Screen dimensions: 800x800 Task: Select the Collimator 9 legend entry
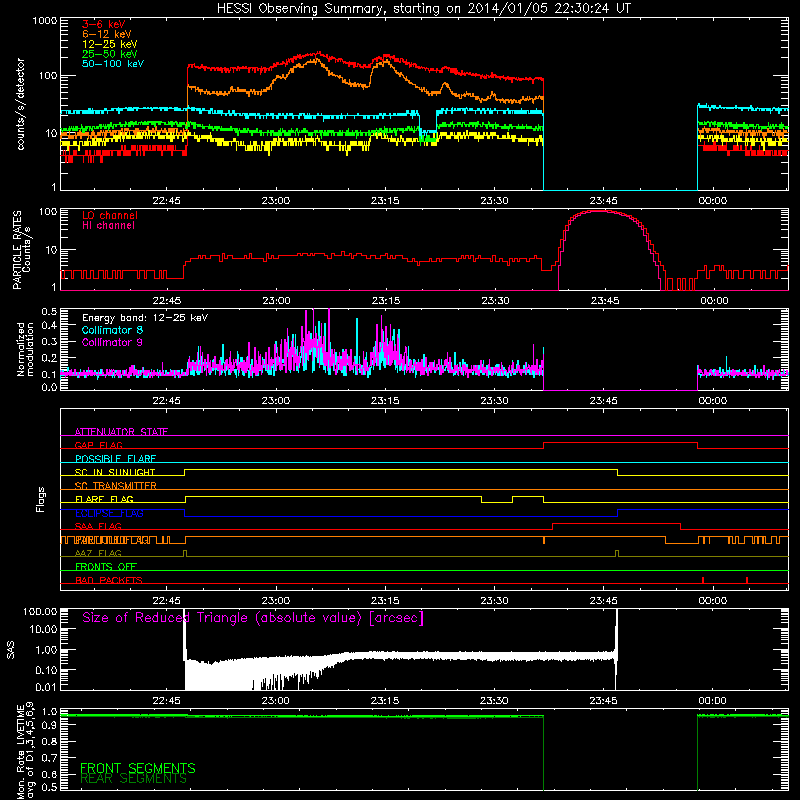coord(112,342)
